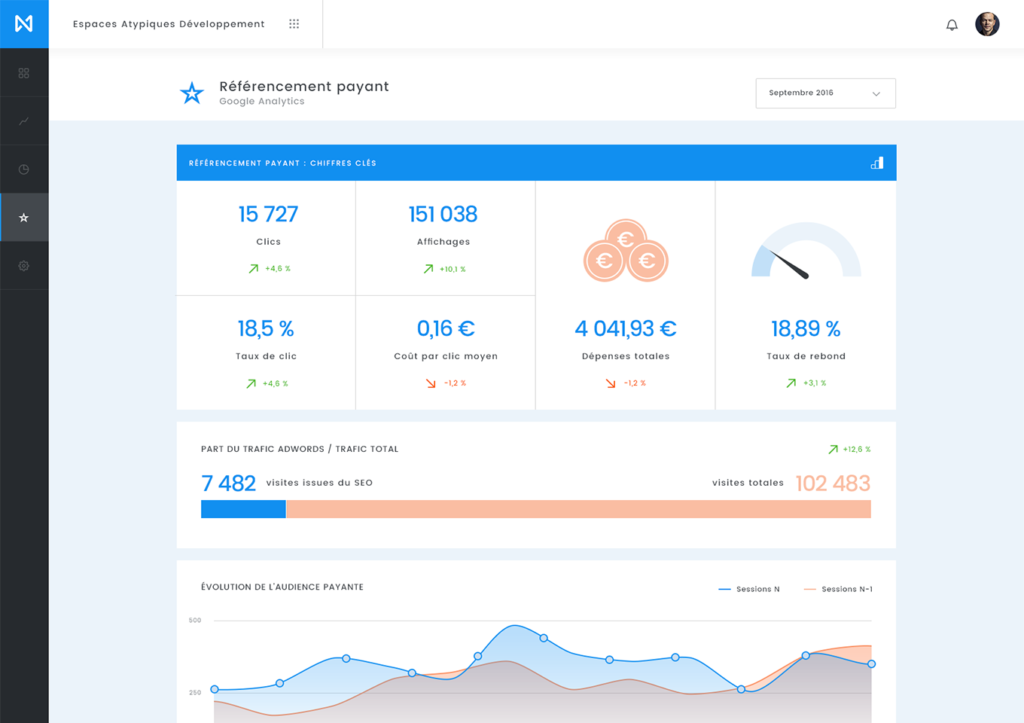1024x723 pixels.
Task: Click the blue N logo icon top-left
Action: (23, 23)
